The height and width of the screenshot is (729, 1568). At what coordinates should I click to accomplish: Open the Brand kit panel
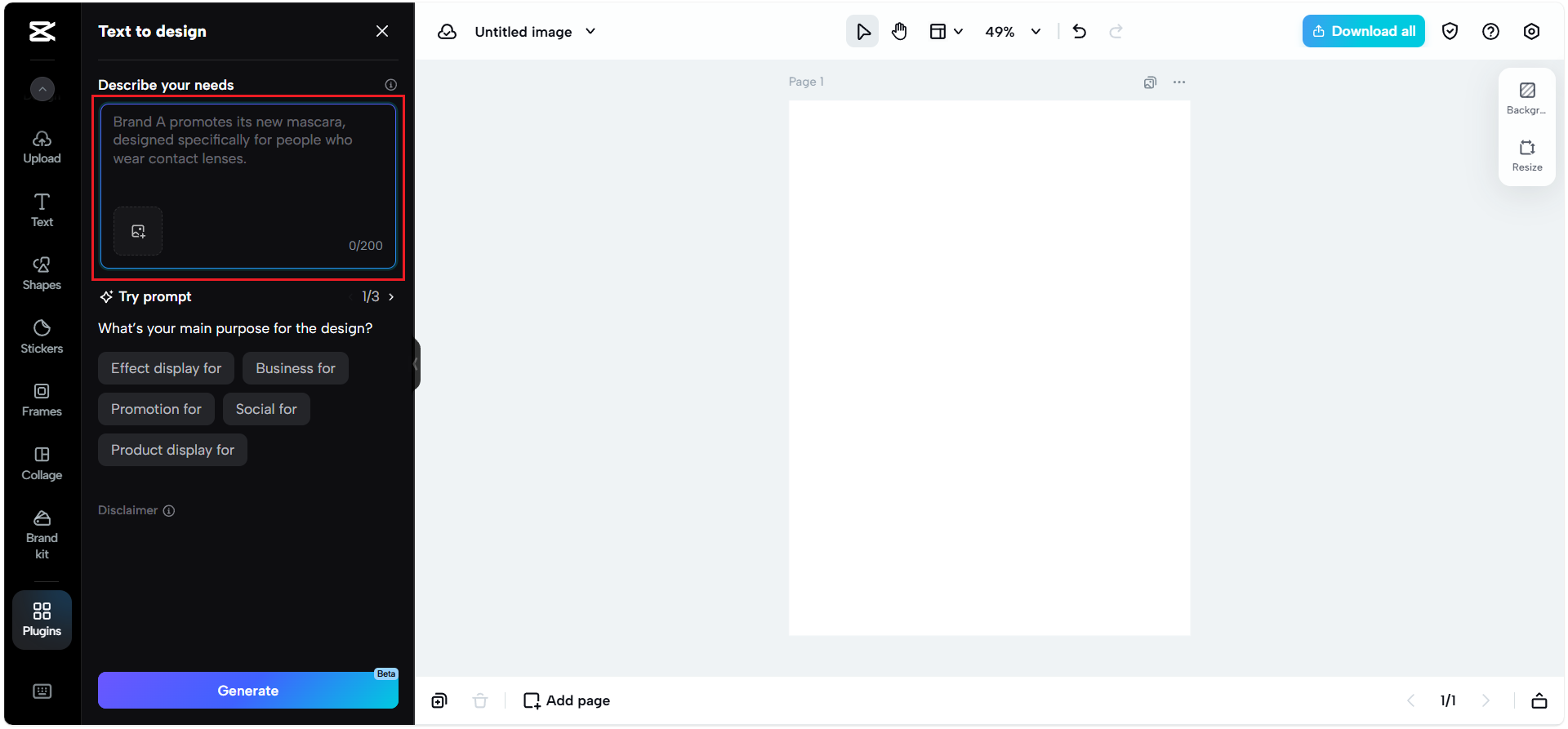pos(42,535)
